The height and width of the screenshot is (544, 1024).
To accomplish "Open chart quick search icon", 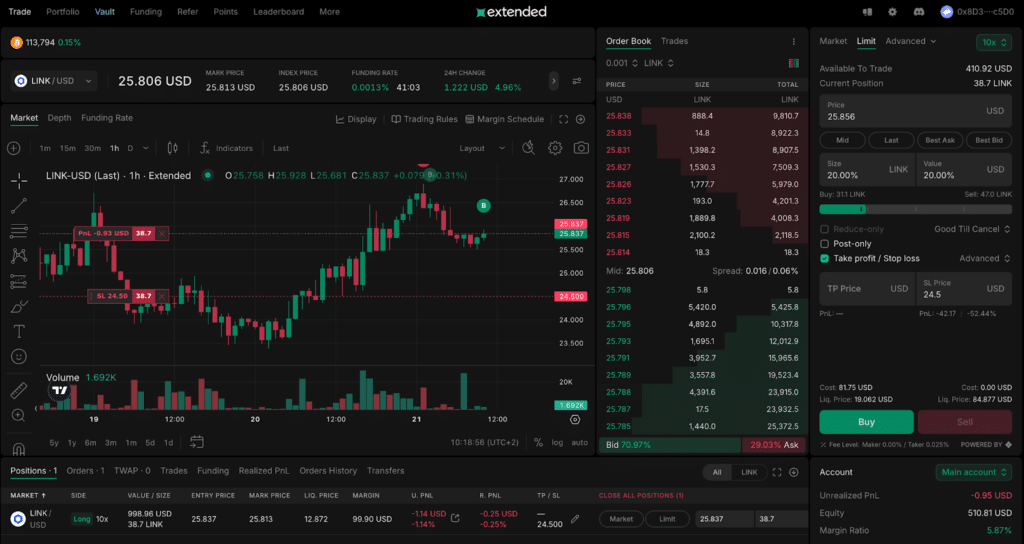I will [529, 148].
